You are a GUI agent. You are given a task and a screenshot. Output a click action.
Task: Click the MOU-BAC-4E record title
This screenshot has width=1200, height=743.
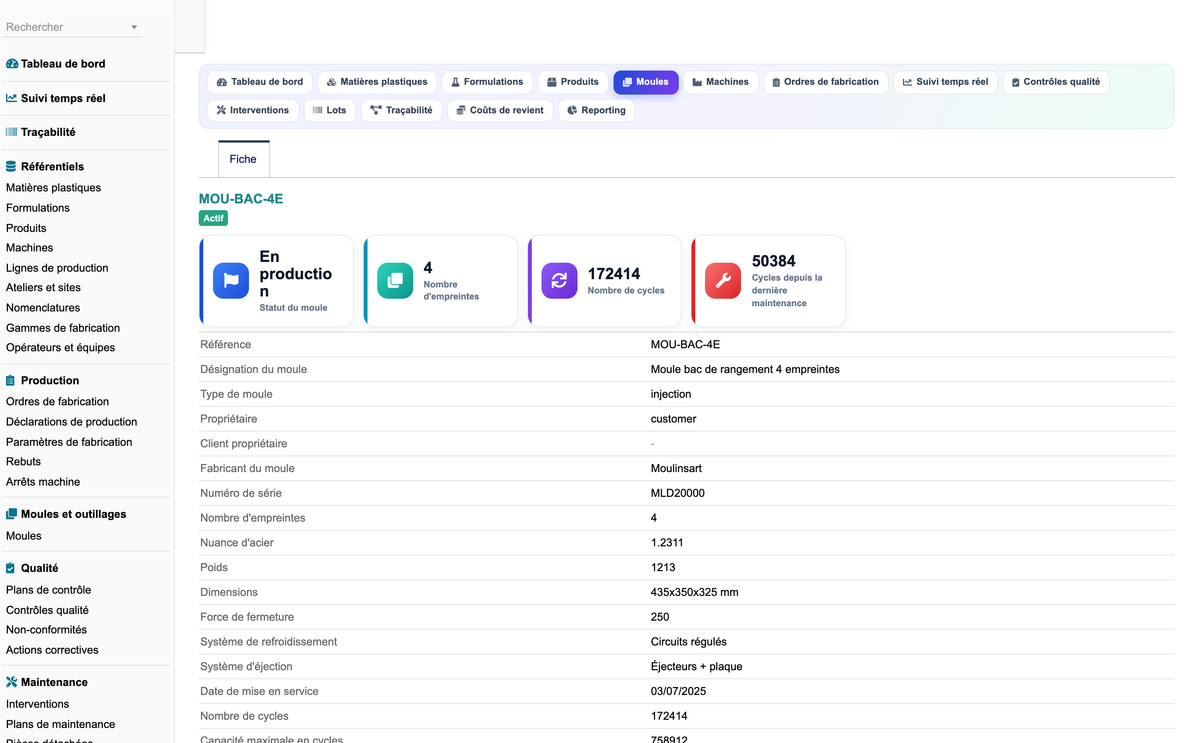241,199
